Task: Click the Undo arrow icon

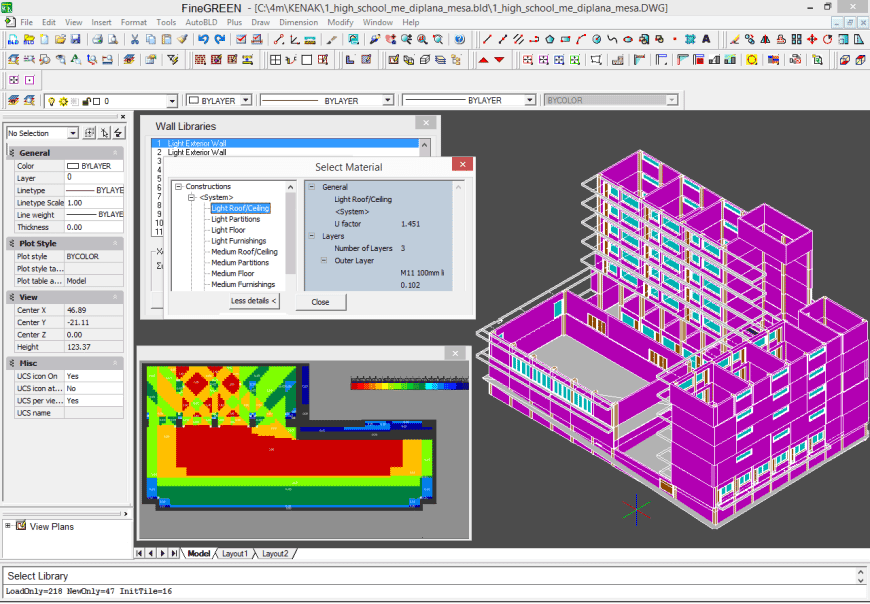Action: (x=203, y=39)
